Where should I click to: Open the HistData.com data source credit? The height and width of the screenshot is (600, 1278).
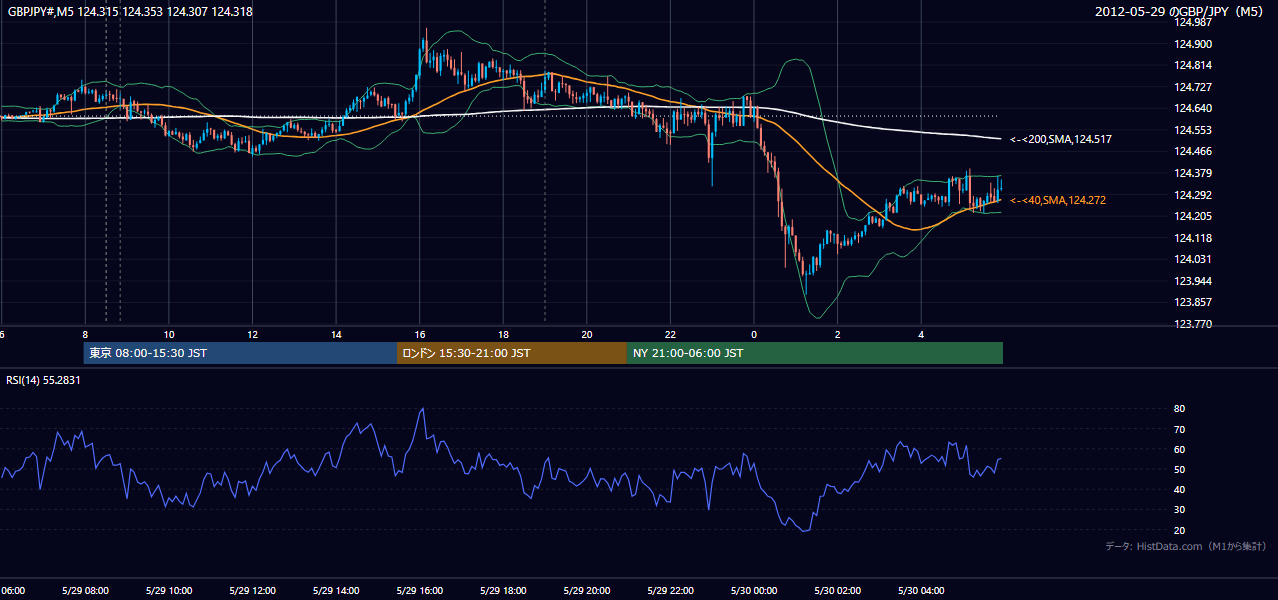[x=1186, y=547]
